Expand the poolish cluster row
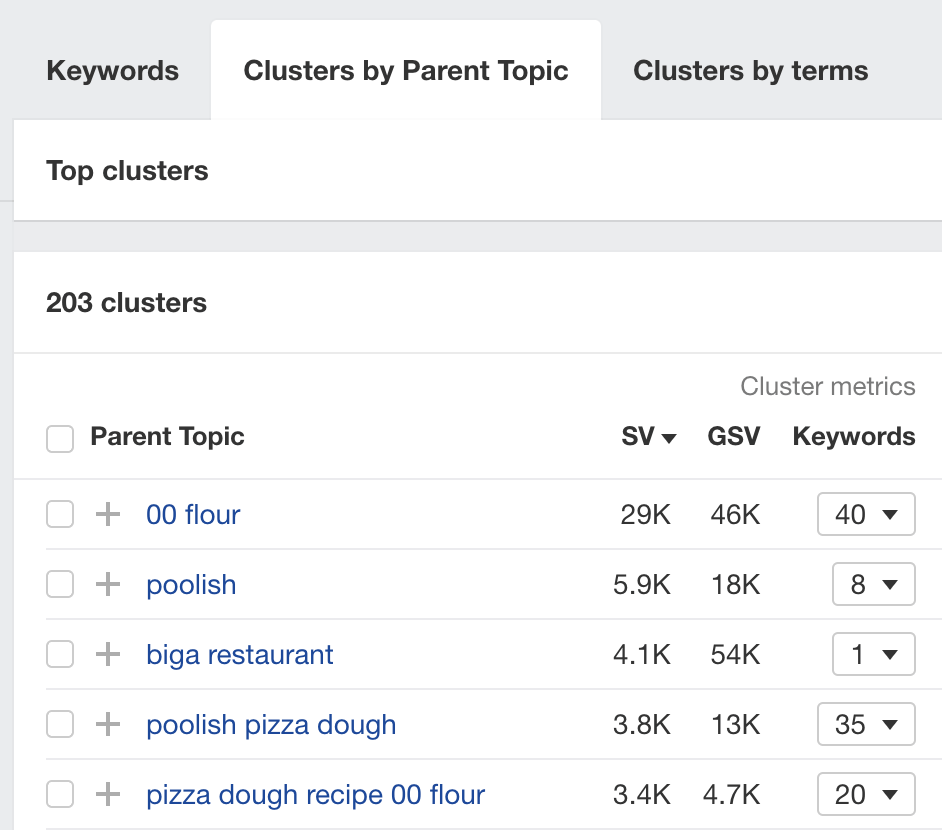The height and width of the screenshot is (830, 942). (106, 584)
